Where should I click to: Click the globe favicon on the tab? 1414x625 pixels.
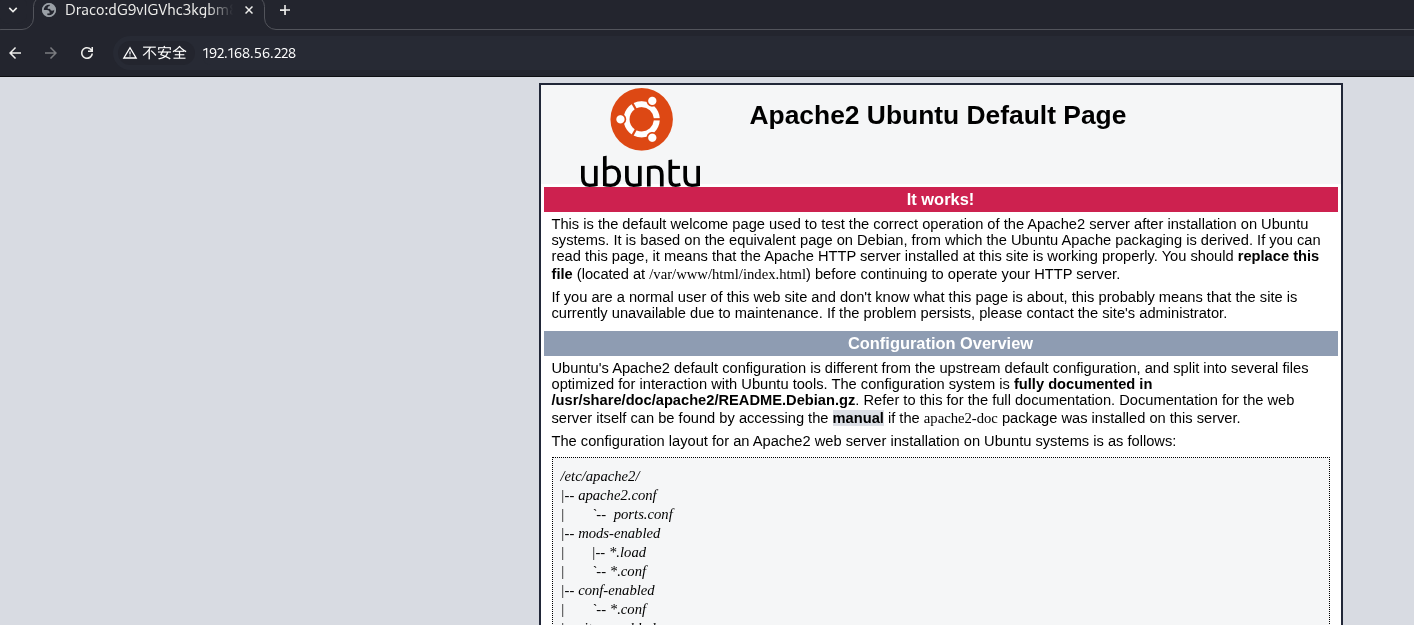coord(49,10)
